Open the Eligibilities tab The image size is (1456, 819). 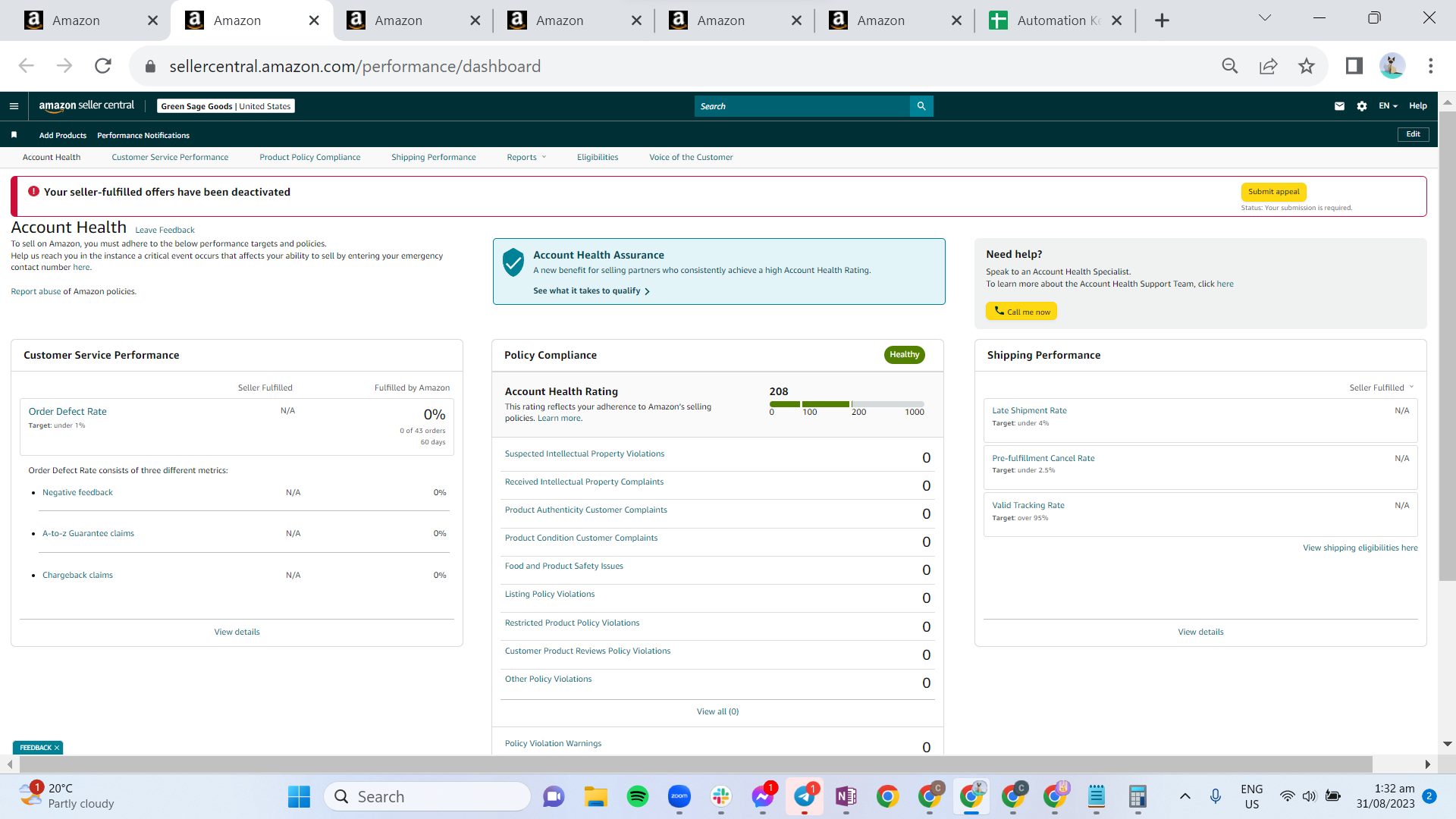click(598, 157)
